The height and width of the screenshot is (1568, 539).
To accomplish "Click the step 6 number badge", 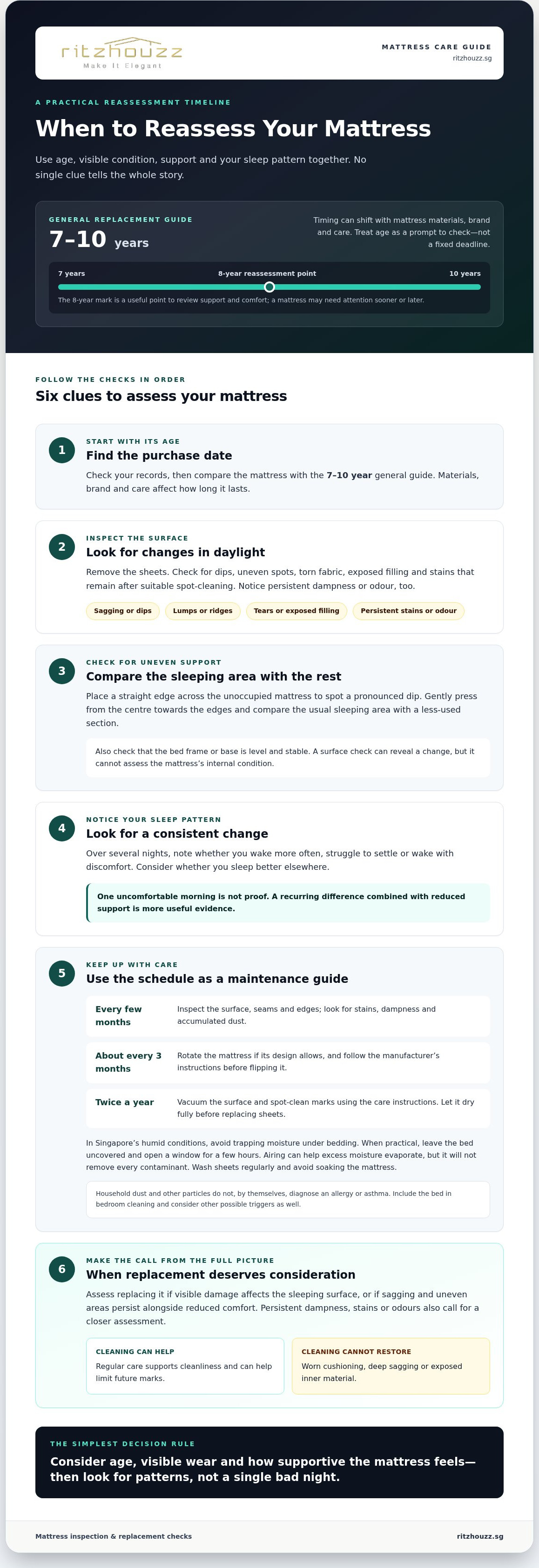I will (x=61, y=1269).
